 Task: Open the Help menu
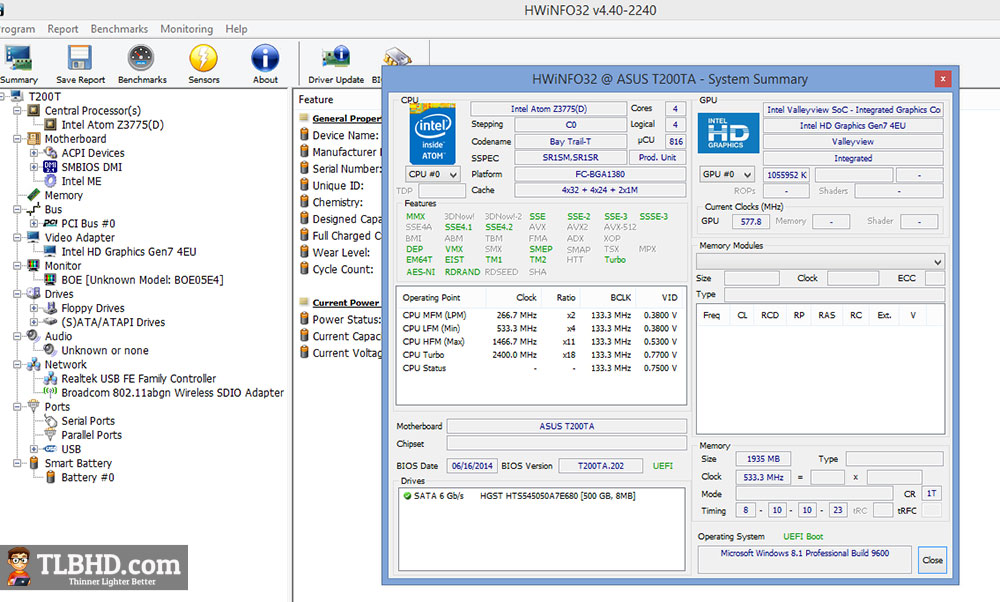[x=236, y=29]
